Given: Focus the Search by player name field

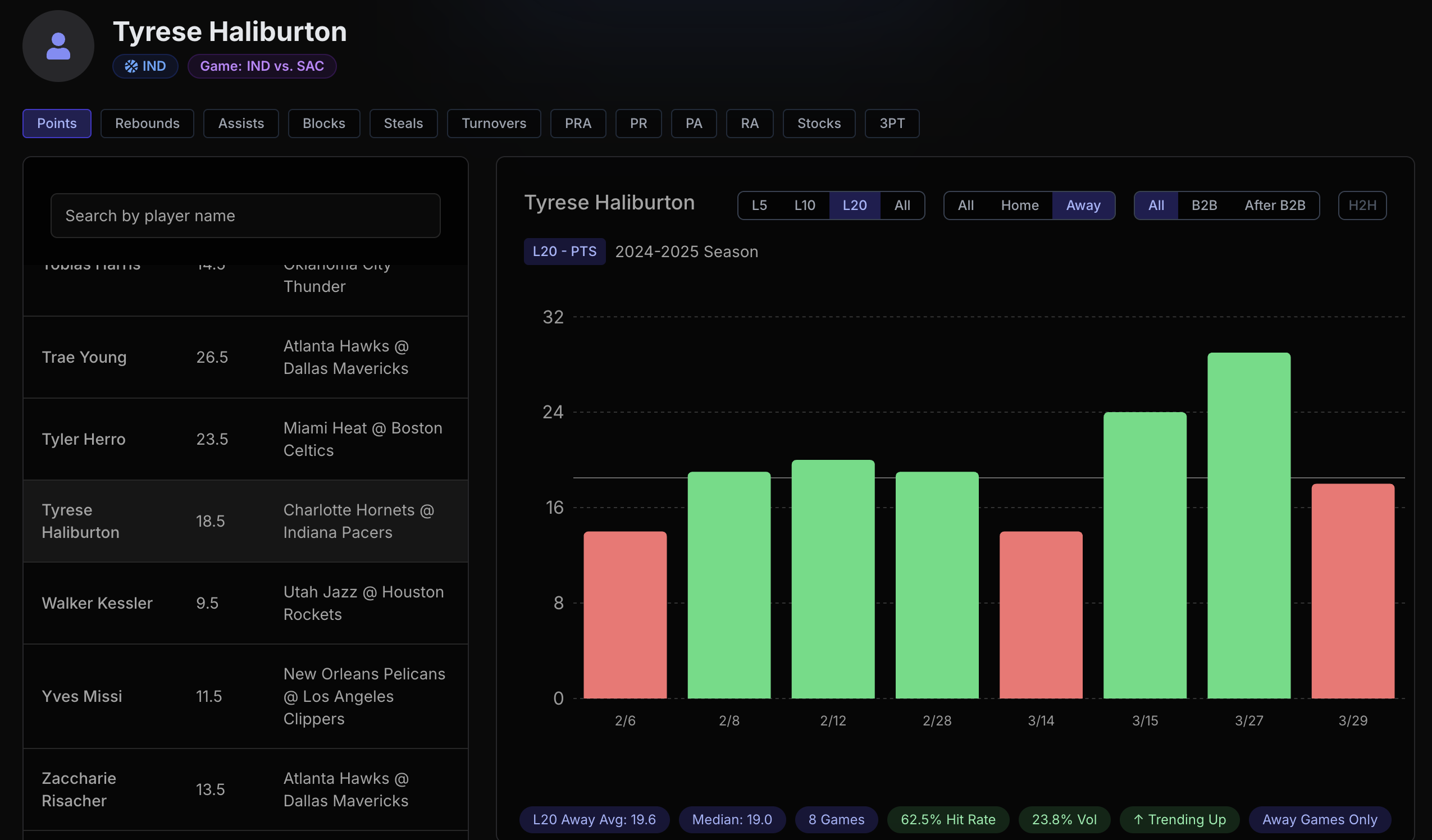Looking at the screenshot, I should 245,216.
